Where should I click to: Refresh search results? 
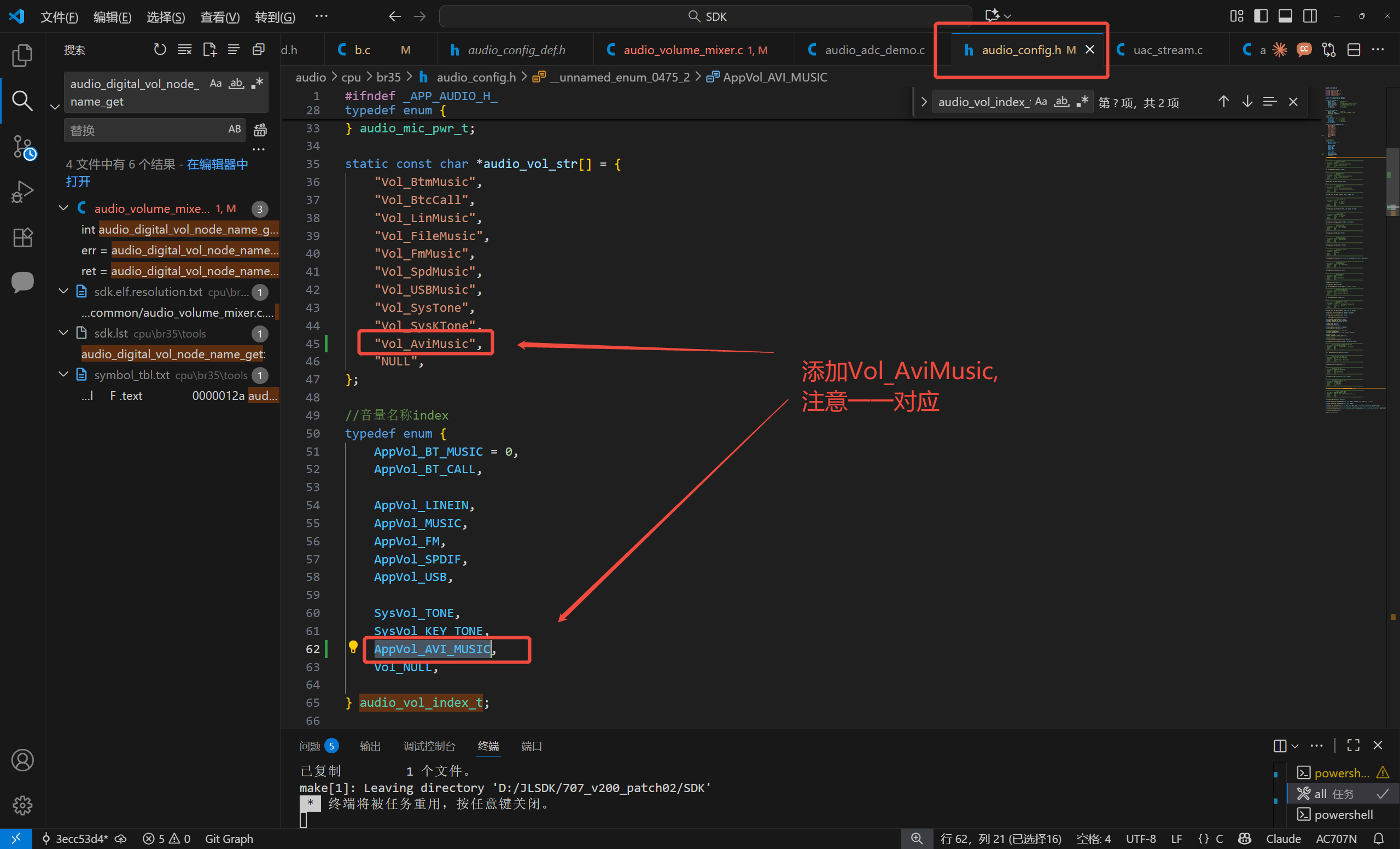160,50
